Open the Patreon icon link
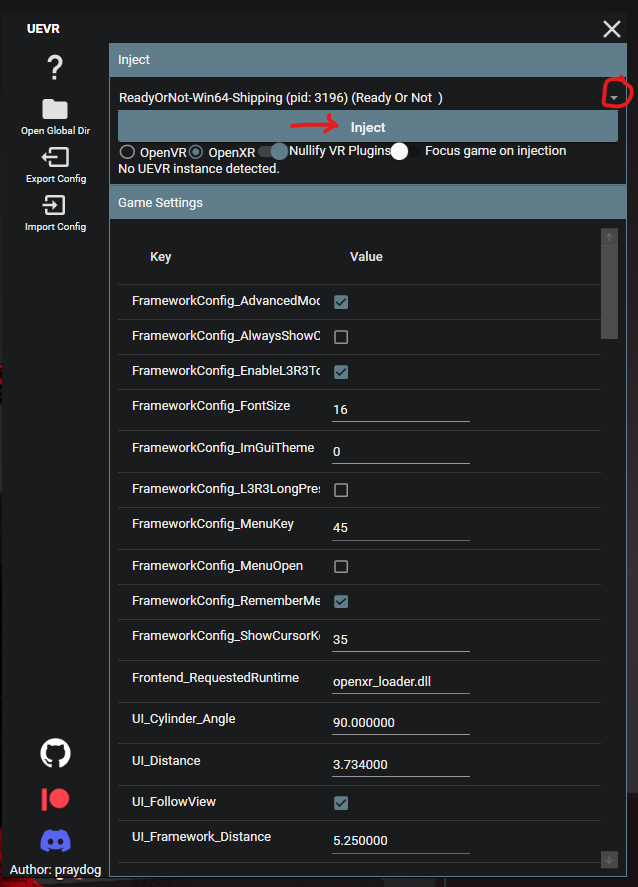The height and width of the screenshot is (887, 638). coord(55,798)
